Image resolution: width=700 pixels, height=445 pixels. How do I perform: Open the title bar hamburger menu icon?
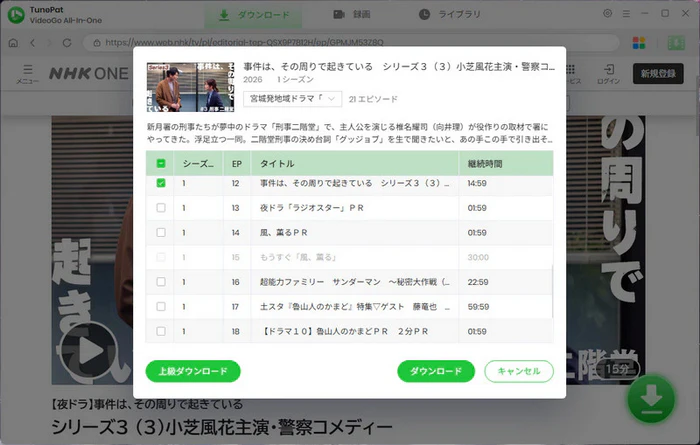click(626, 14)
